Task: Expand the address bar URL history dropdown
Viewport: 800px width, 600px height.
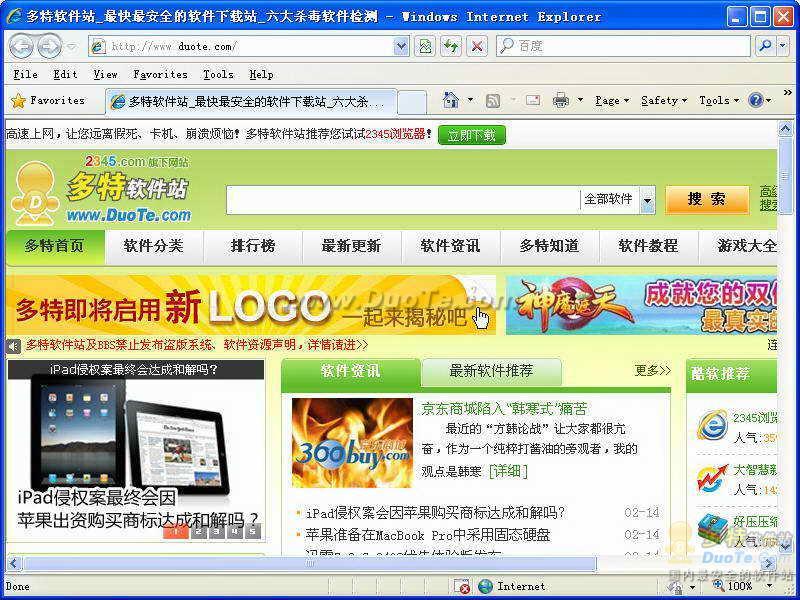Action: click(402, 46)
